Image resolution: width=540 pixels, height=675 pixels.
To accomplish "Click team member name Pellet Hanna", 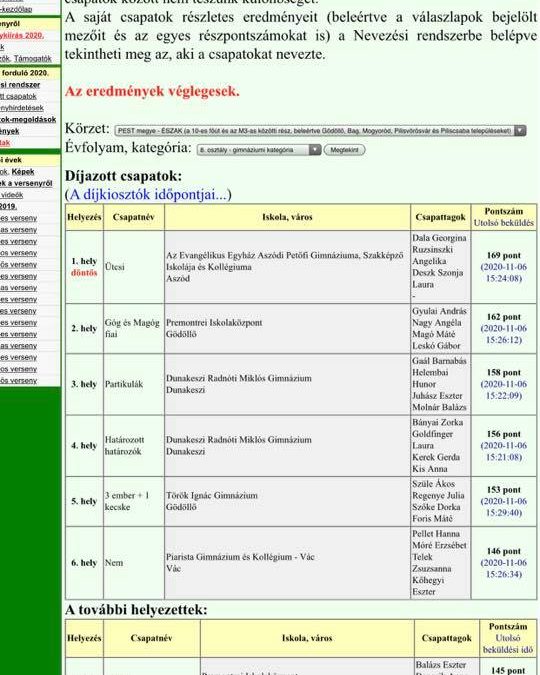I will point(436,533).
